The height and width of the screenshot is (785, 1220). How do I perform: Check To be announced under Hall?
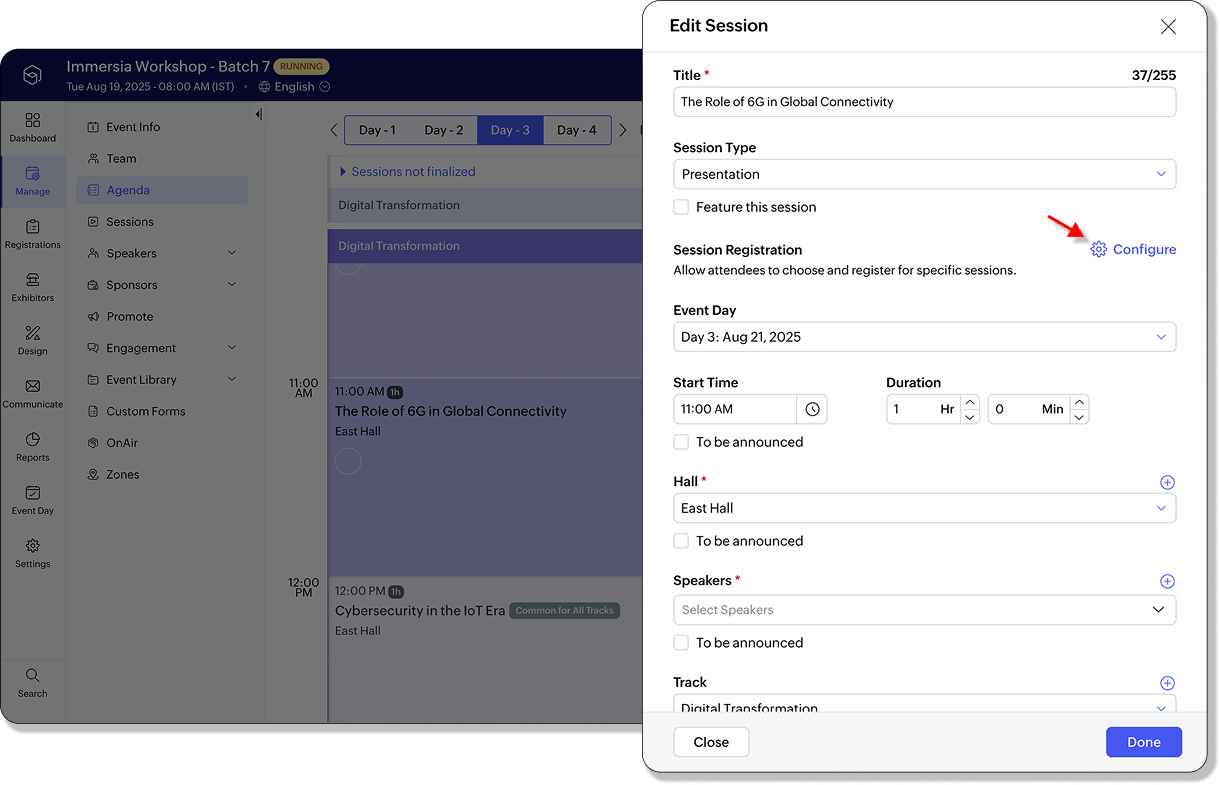pyautogui.click(x=681, y=541)
